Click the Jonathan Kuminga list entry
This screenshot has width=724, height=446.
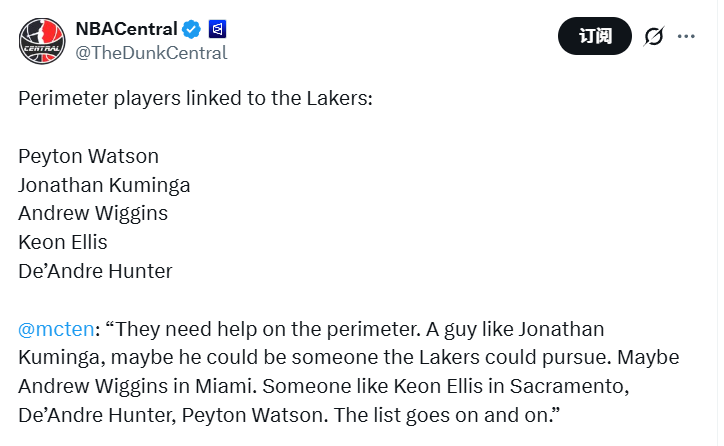click(104, 185)
